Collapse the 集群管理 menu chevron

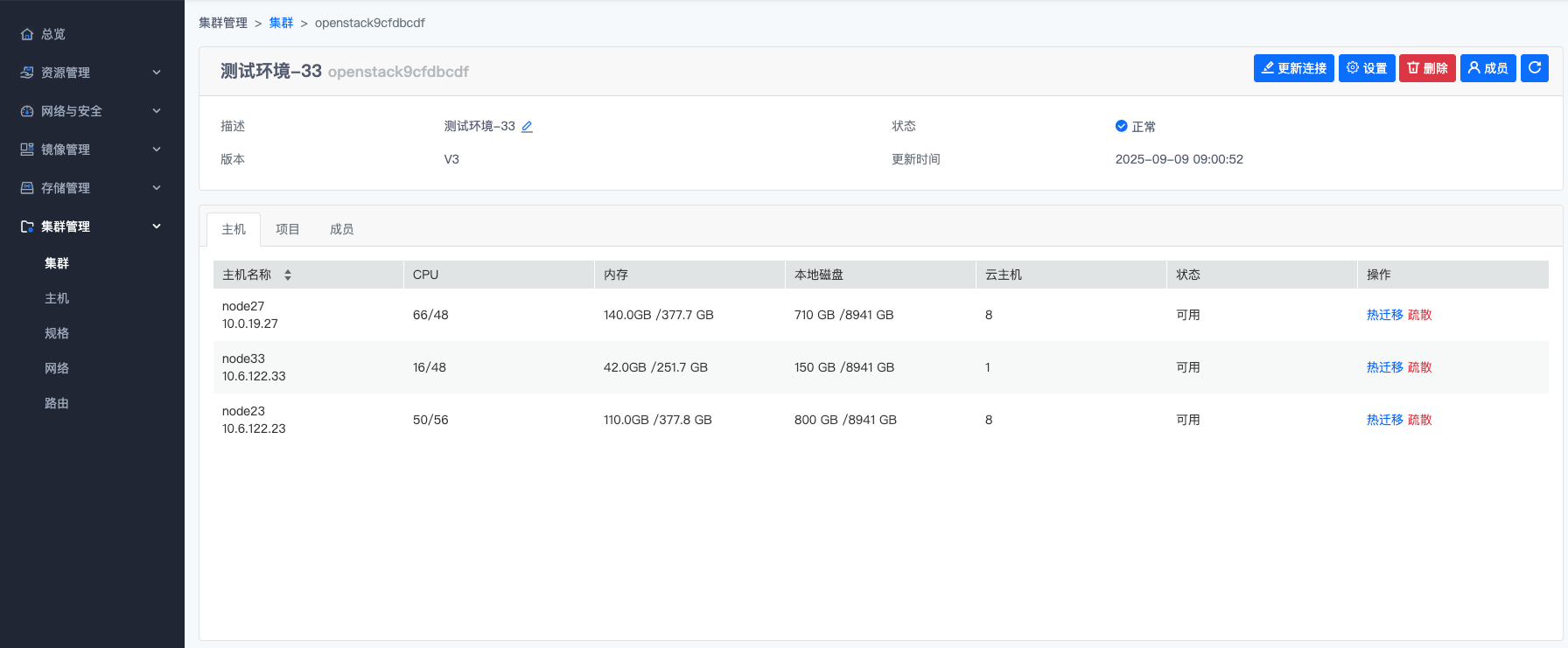[x=157, y=226]
